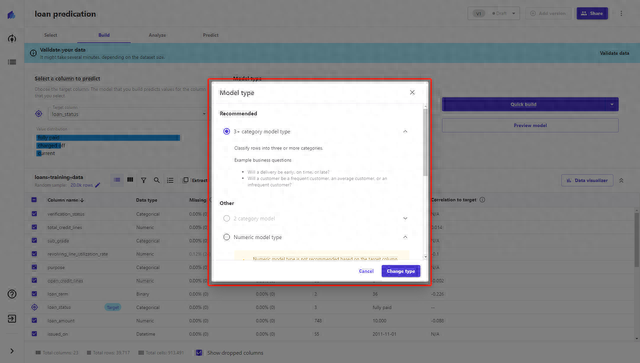Viewport: 640px width, 363px height.
Task: Open the three-dot more options menu
Action: (621, 13)
